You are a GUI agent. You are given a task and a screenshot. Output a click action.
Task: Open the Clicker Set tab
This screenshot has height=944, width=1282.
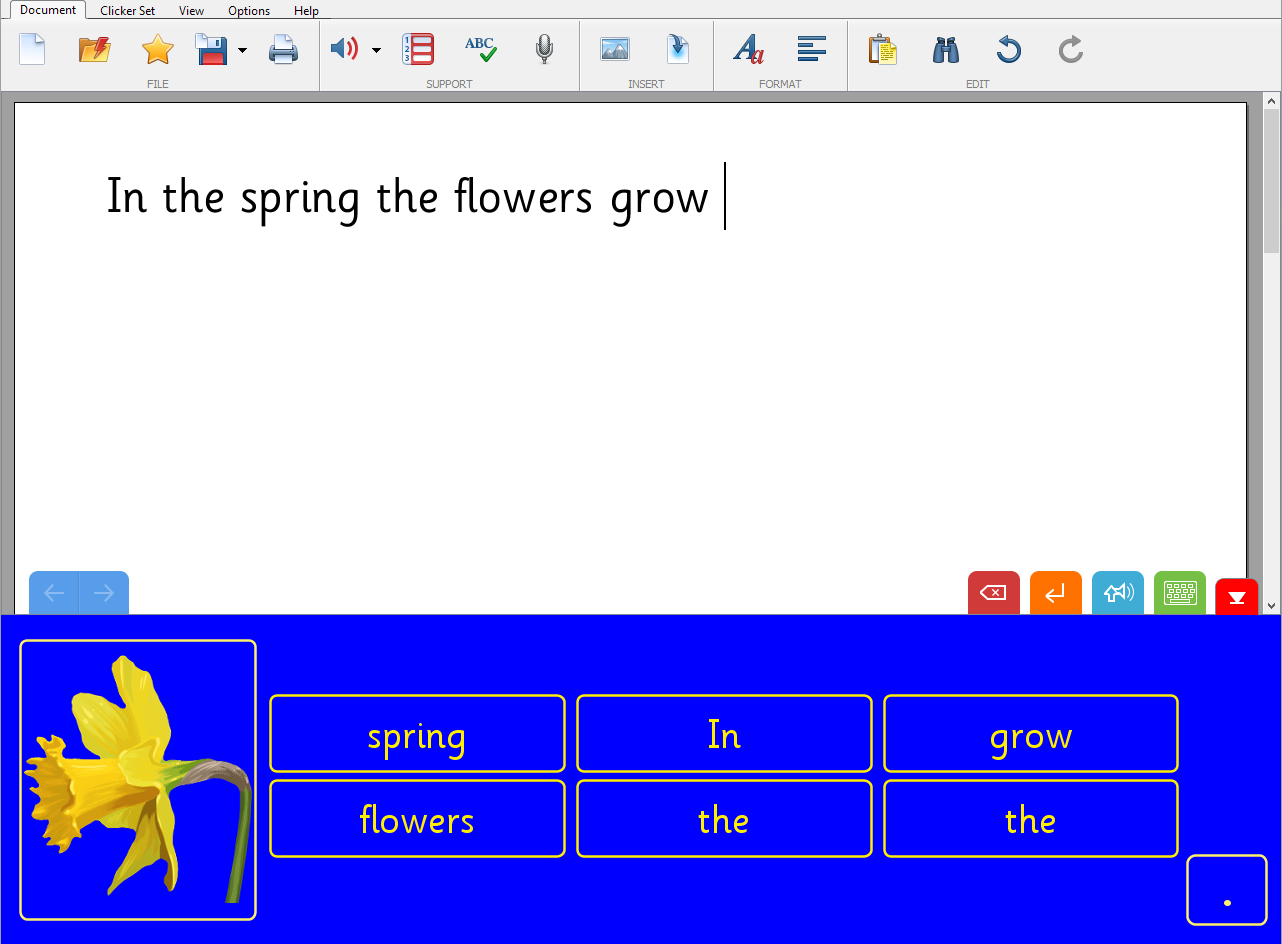click(x=128, y=11)
